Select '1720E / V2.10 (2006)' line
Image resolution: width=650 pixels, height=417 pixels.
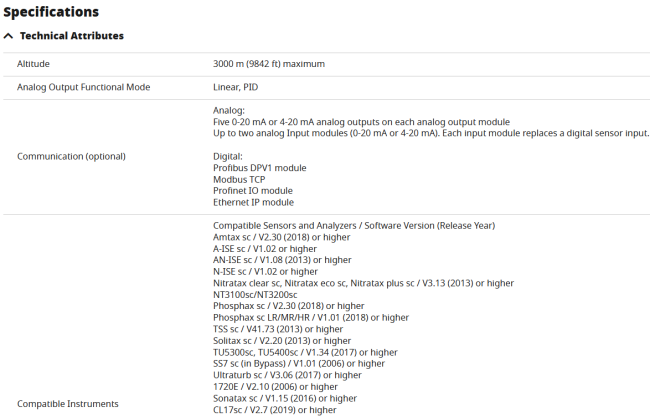[x=275, y=387]
